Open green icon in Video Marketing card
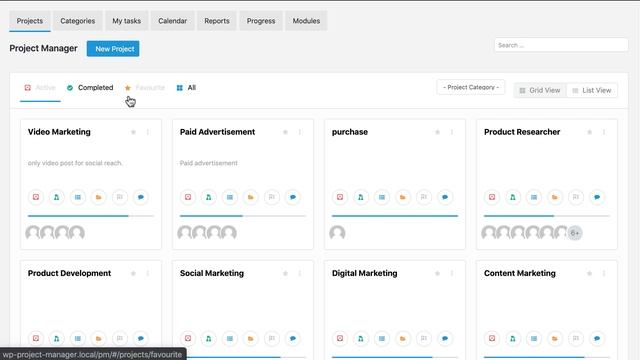640x360 pixels. [x=57, y=197]
